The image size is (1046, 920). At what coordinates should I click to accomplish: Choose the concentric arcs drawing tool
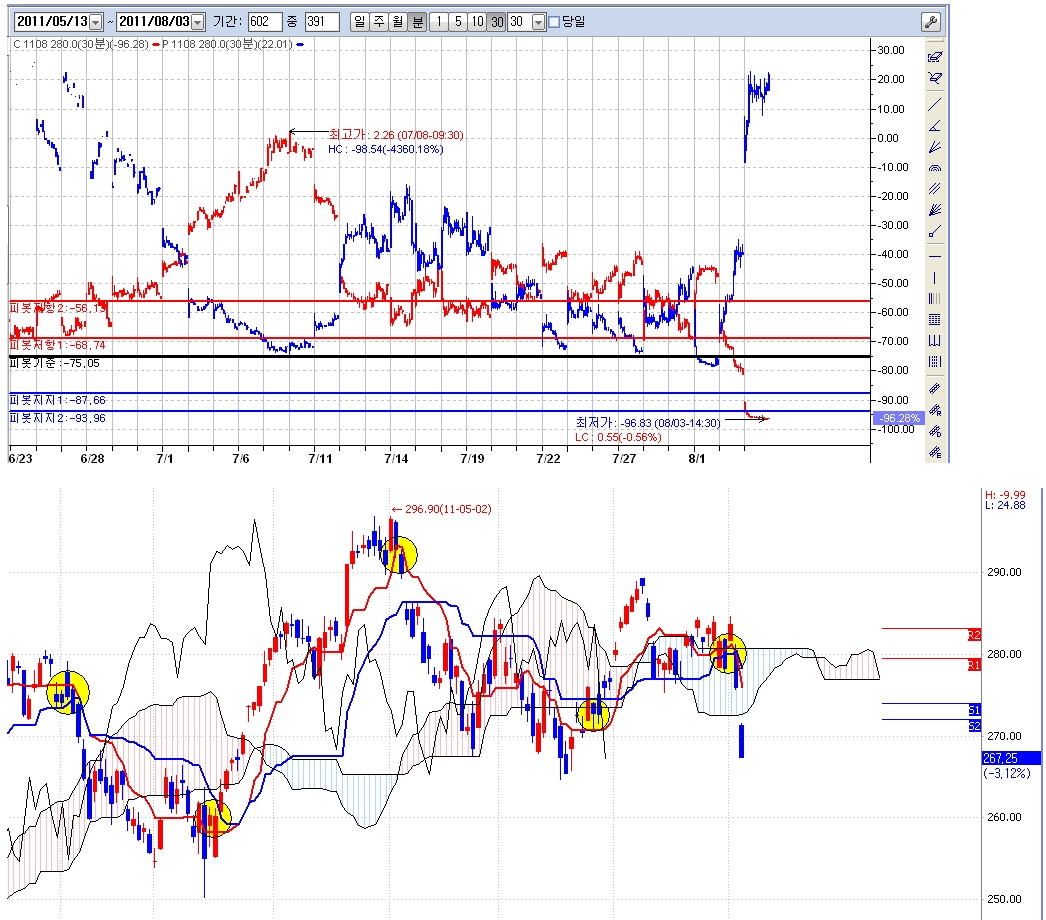(x=935, y=168)
